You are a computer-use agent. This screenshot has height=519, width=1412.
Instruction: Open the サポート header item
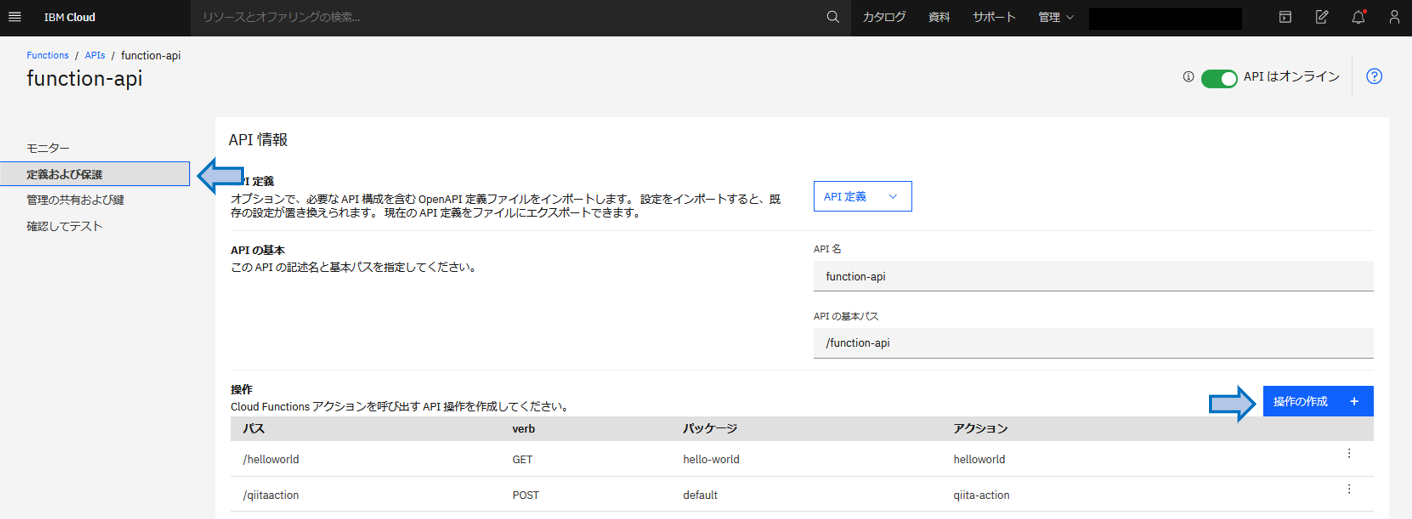pos(994,17)
